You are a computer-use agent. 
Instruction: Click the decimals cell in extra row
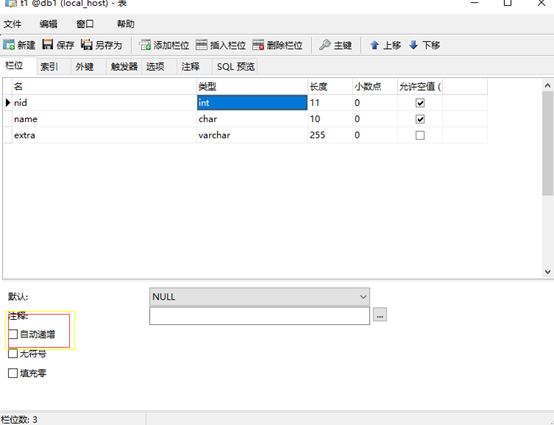pyautogui.click(x=375, y=135)
